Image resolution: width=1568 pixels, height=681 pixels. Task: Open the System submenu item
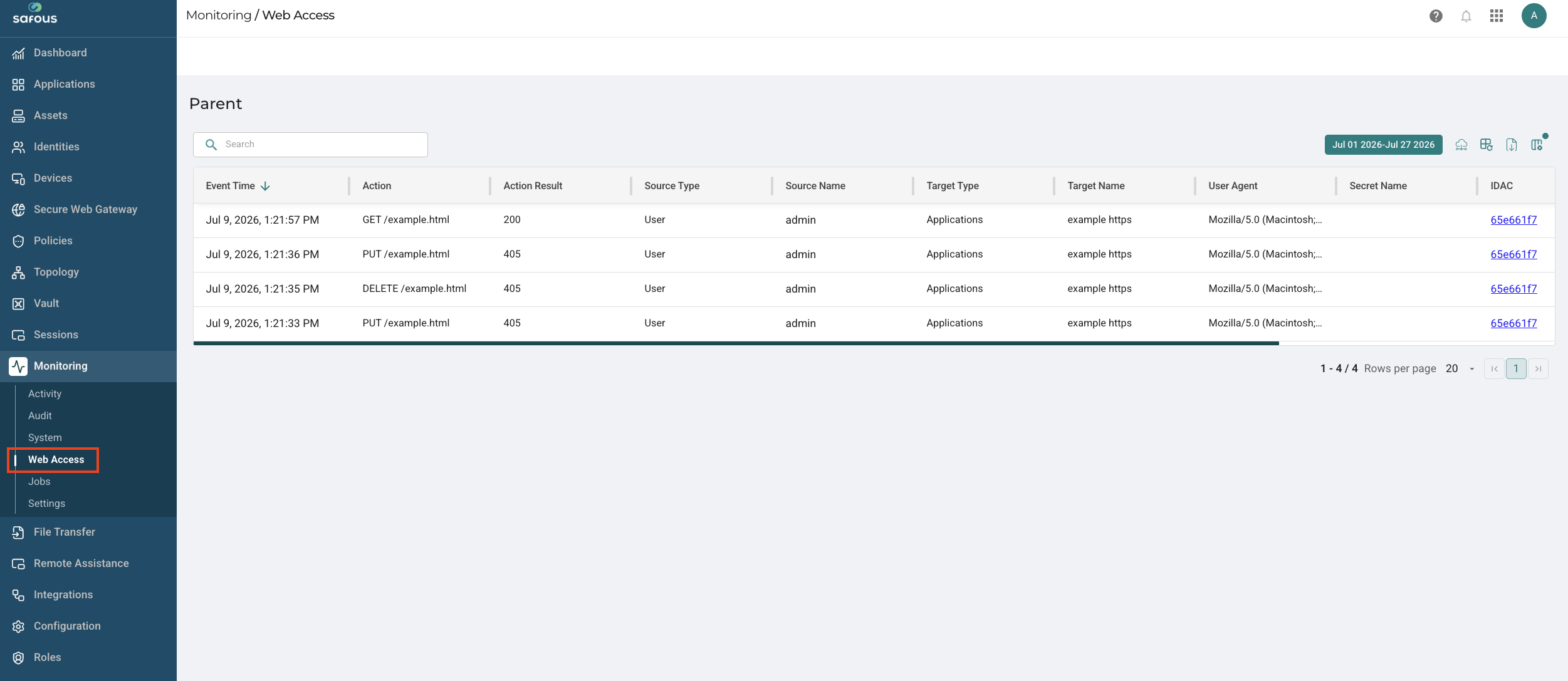(x=45, y=438)
